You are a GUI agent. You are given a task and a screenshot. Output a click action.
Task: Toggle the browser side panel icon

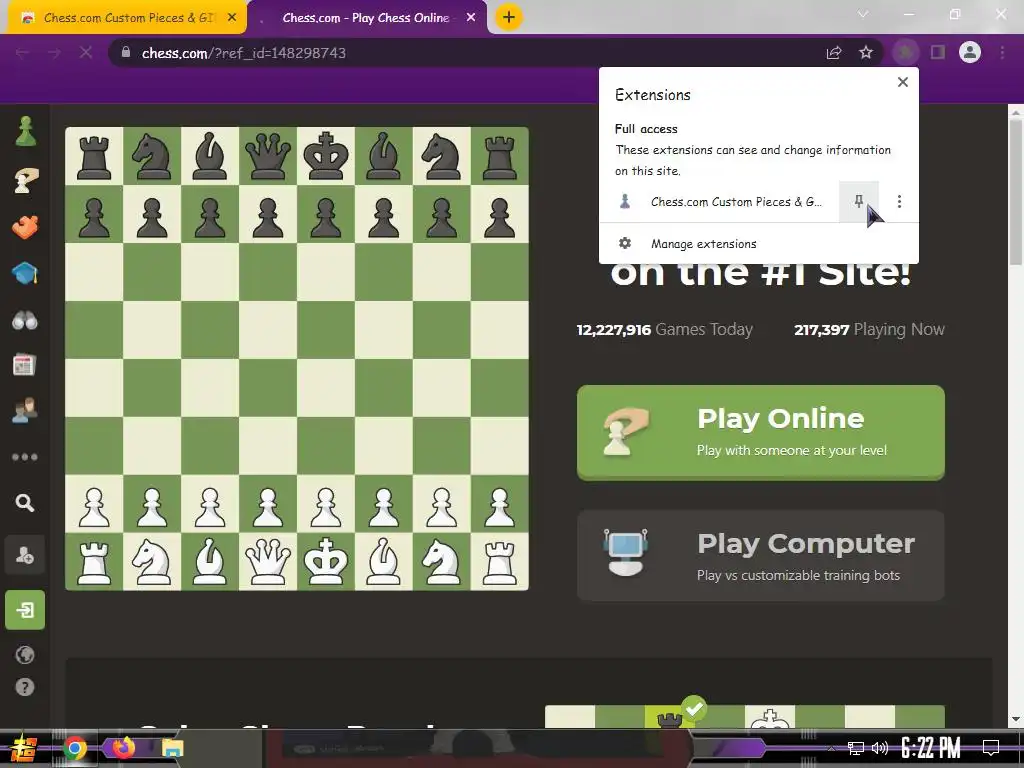(938, 53)
